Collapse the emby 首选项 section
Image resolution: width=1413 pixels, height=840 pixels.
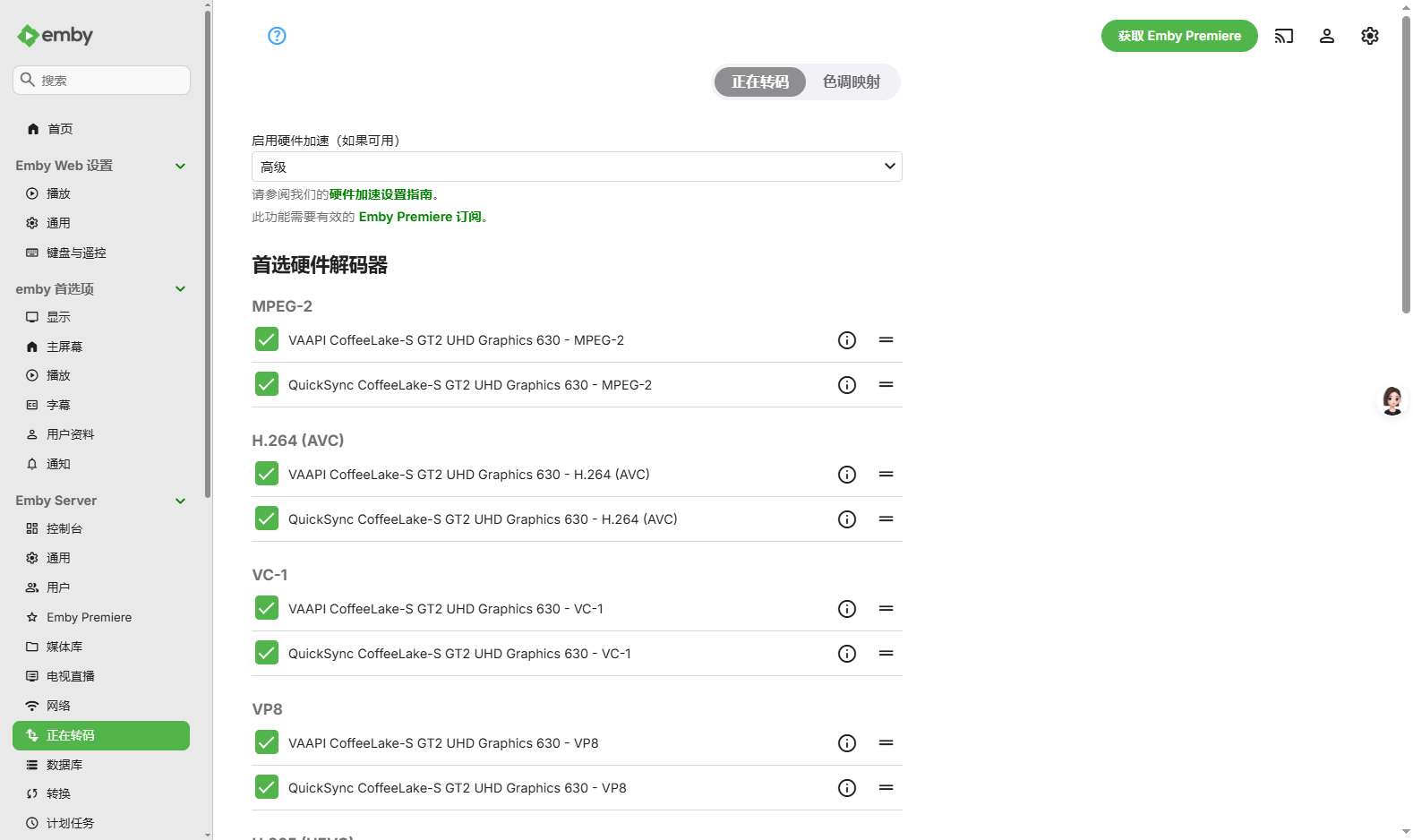(180, 289)
